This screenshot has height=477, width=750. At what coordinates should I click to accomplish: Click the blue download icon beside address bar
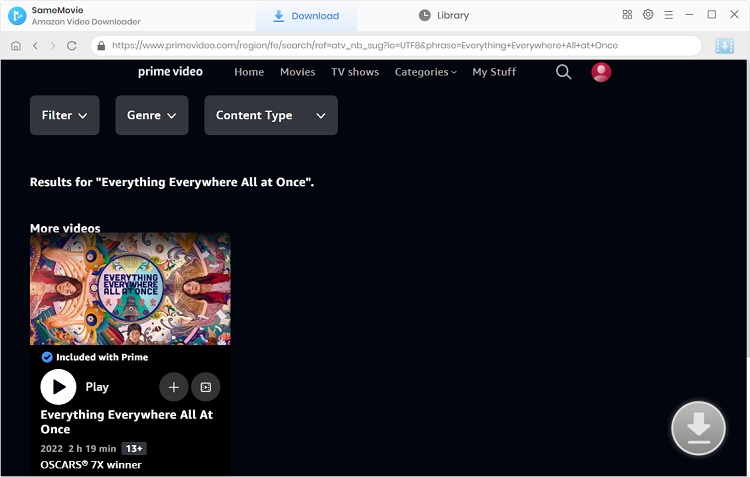(x=724, y=46)
